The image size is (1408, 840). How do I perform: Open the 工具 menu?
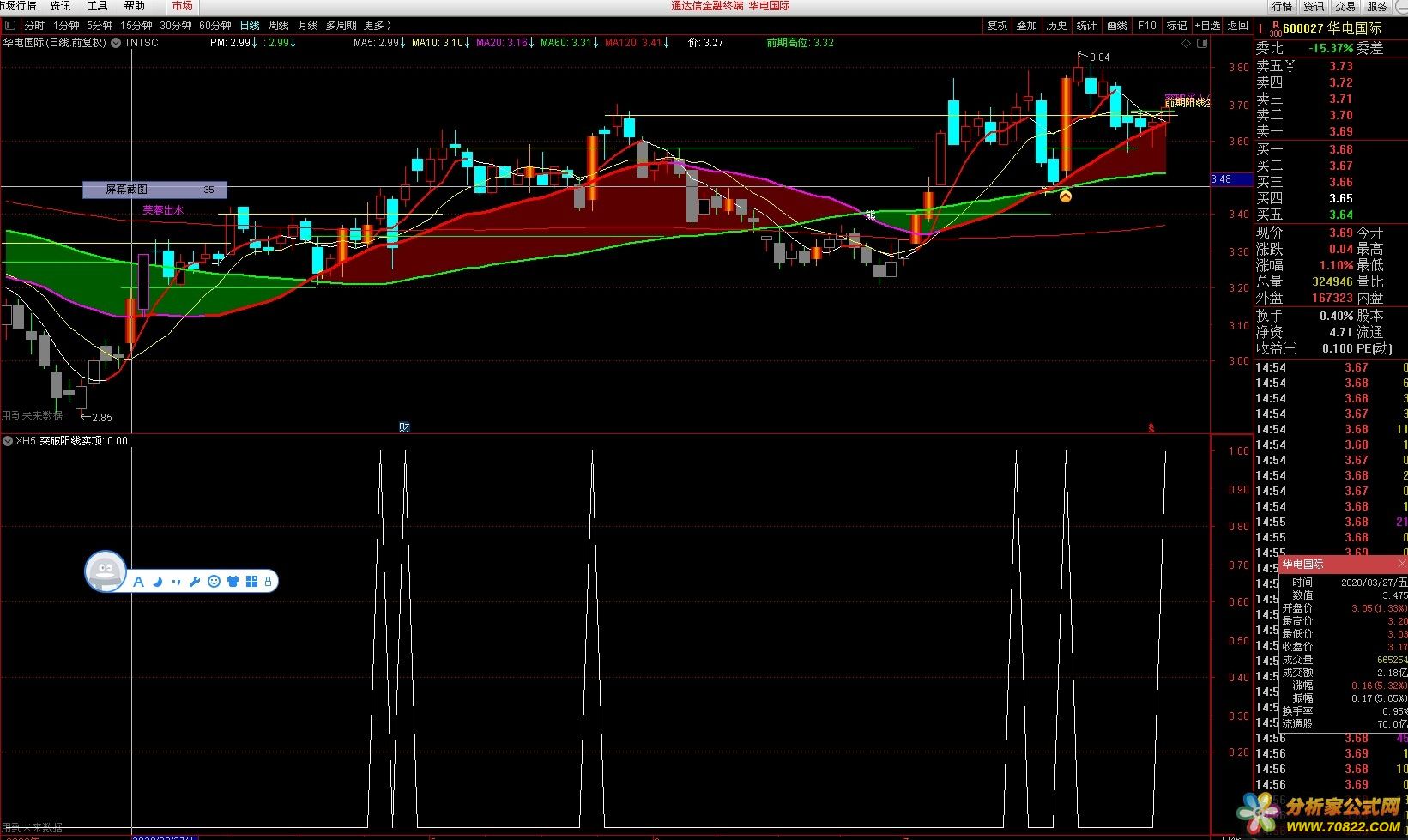coord(97,6)
